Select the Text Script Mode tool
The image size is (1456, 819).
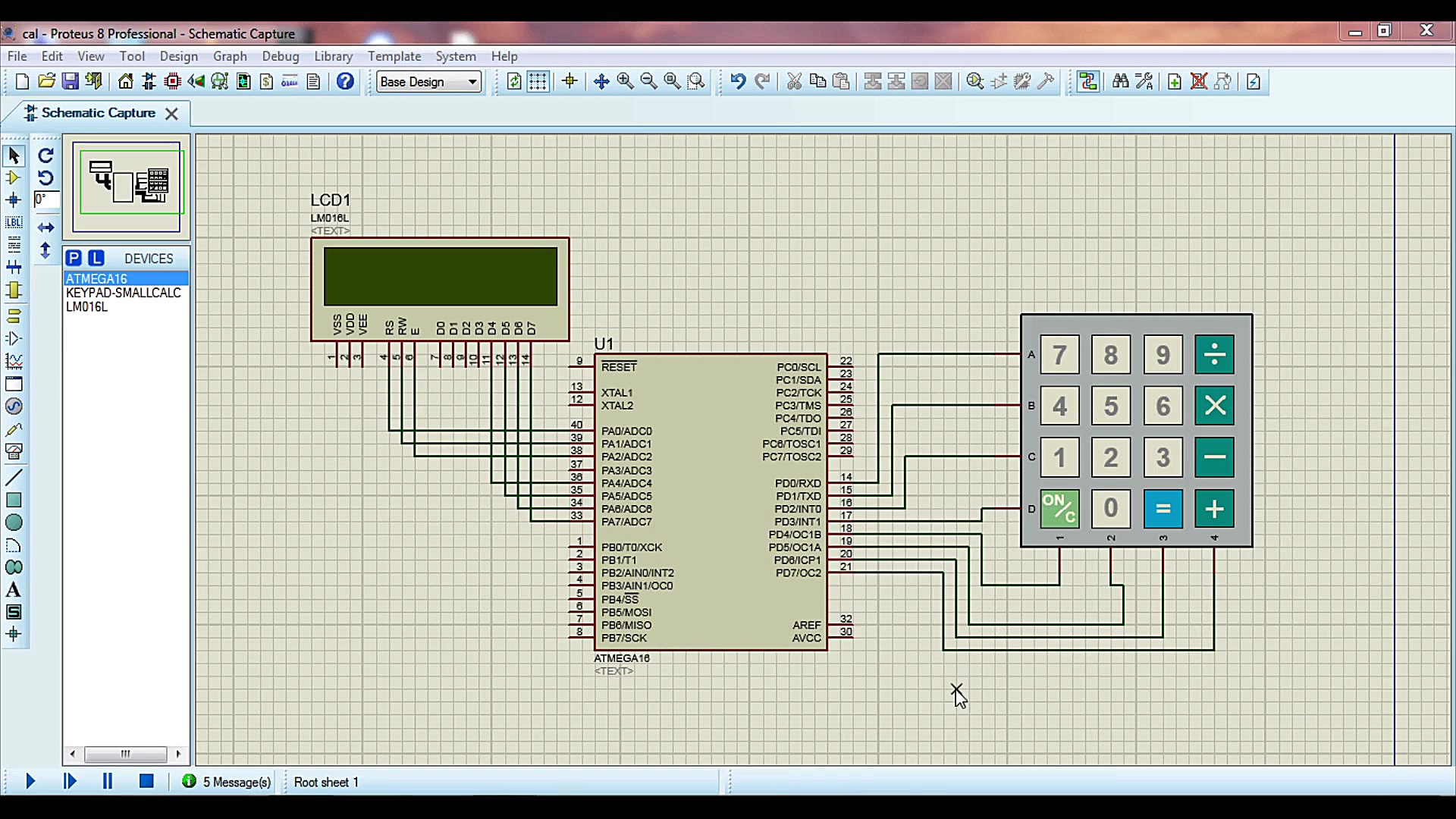(14, 244)
